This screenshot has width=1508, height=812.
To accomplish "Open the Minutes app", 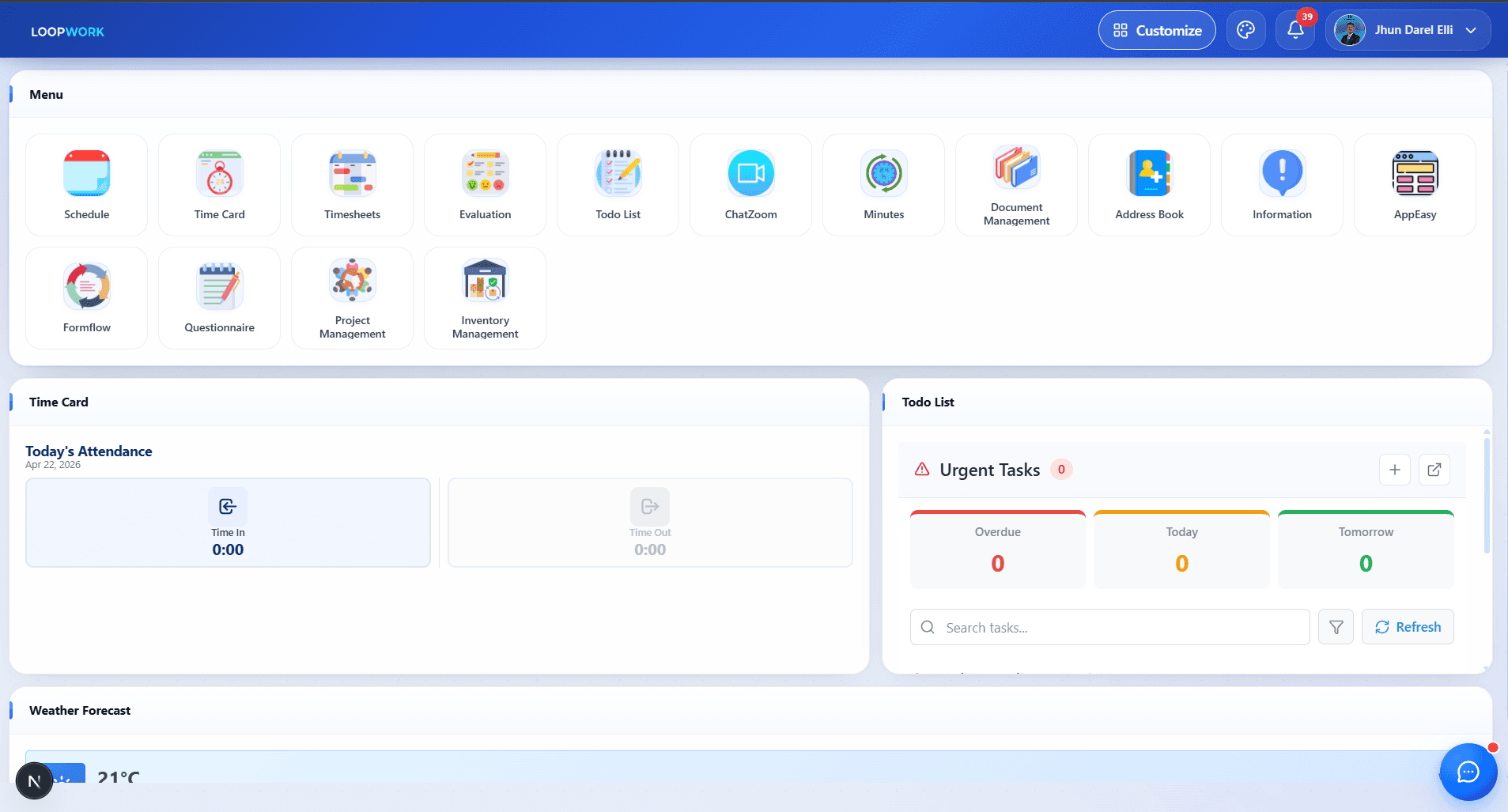I will coord(883,184).
